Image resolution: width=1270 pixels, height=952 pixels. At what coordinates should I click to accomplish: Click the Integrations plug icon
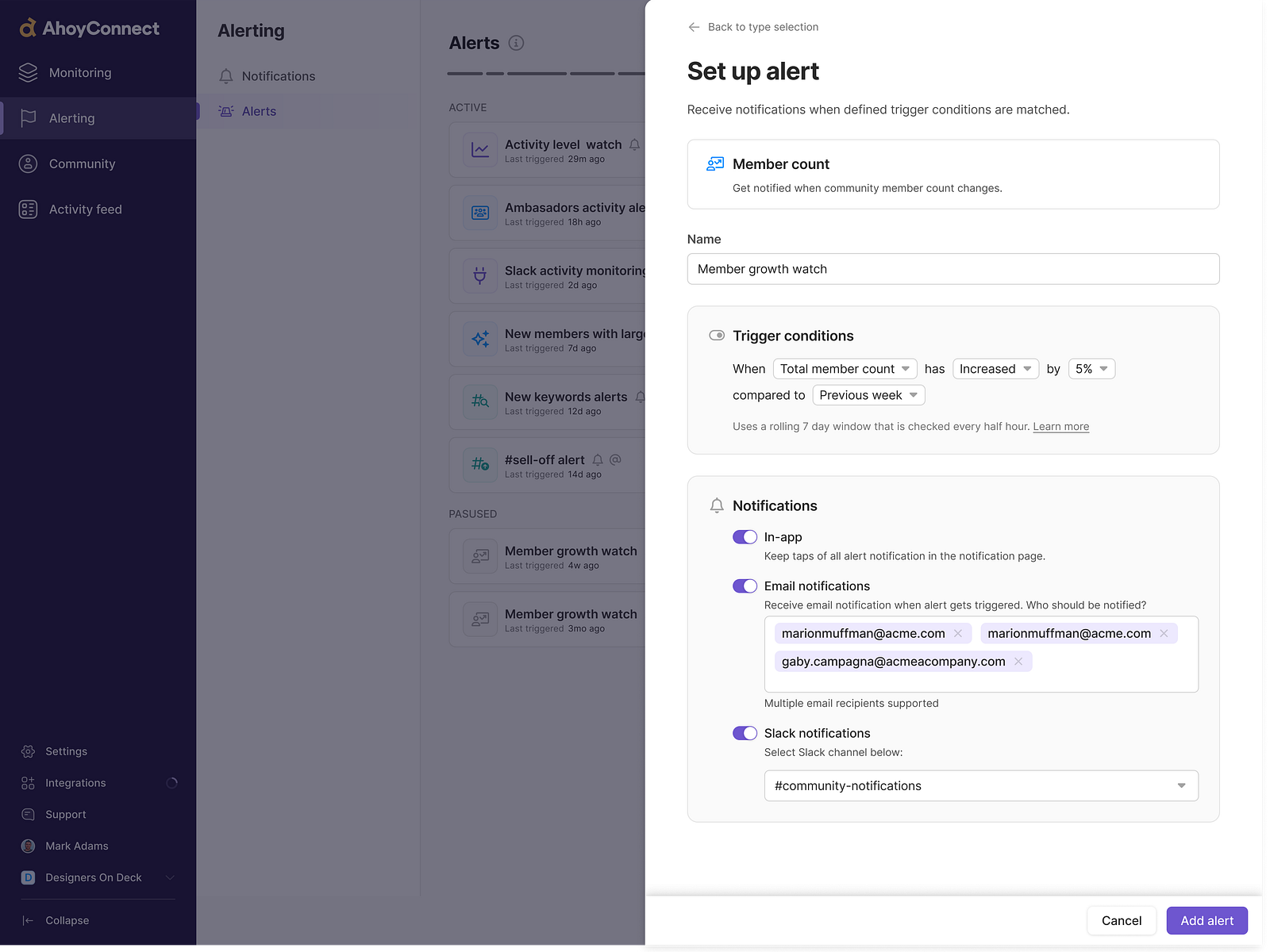click(28, 782)
